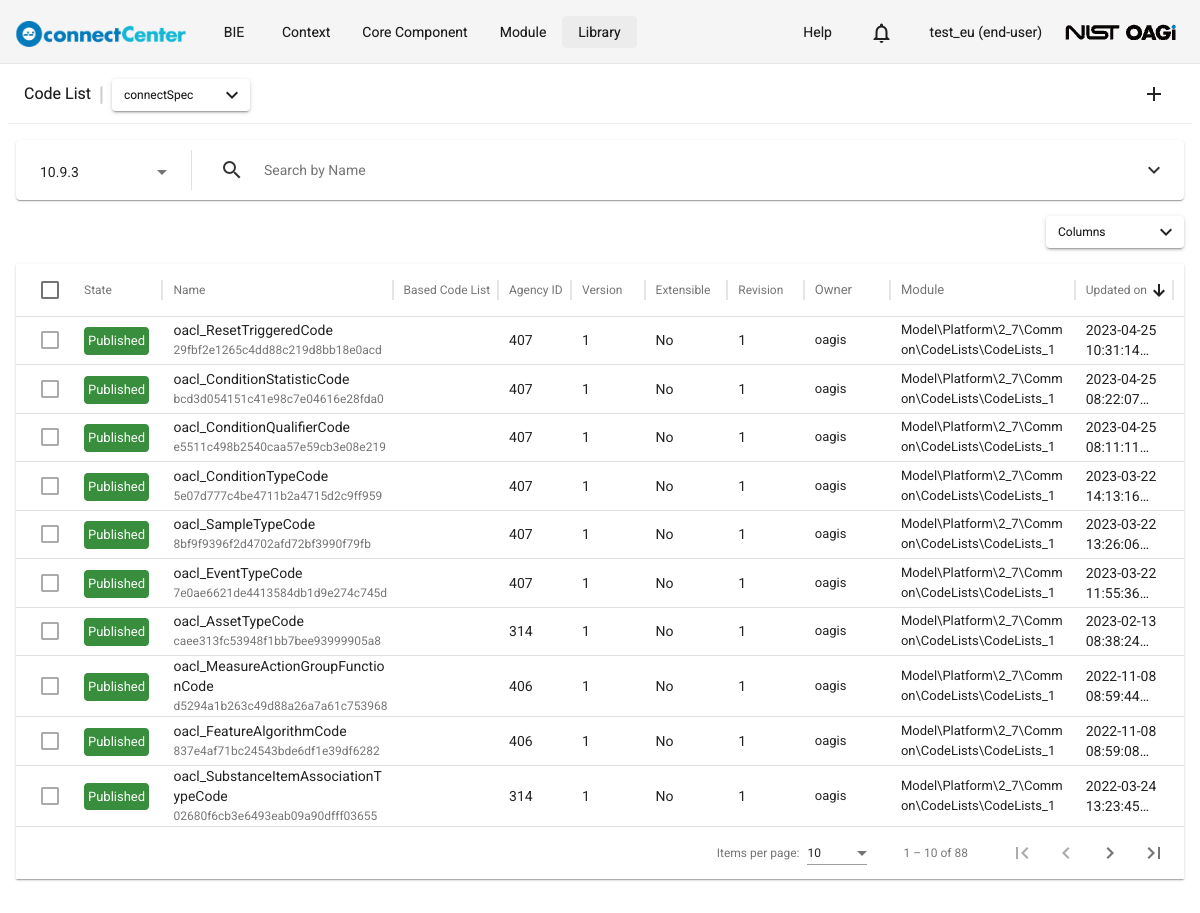The image size is (1200, 913).
Task: Click the Owner column header
Action: [833, 290]
